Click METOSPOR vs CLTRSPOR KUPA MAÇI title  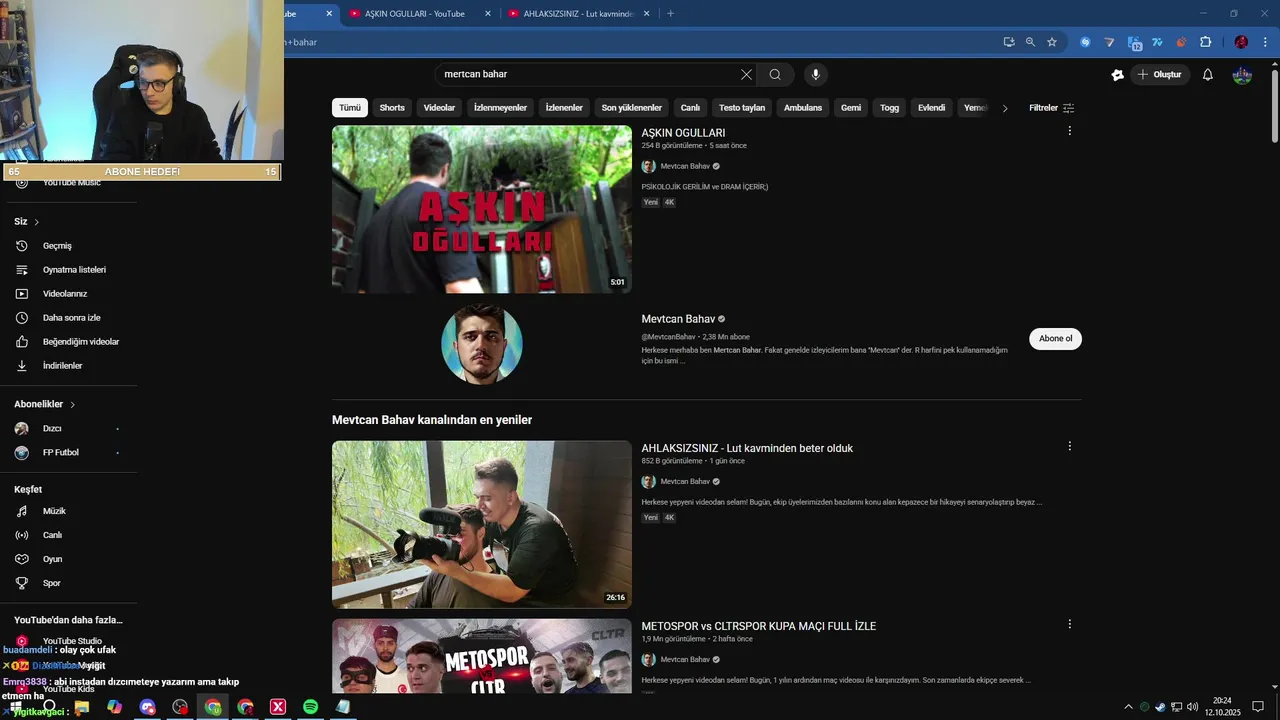[758, 626]
